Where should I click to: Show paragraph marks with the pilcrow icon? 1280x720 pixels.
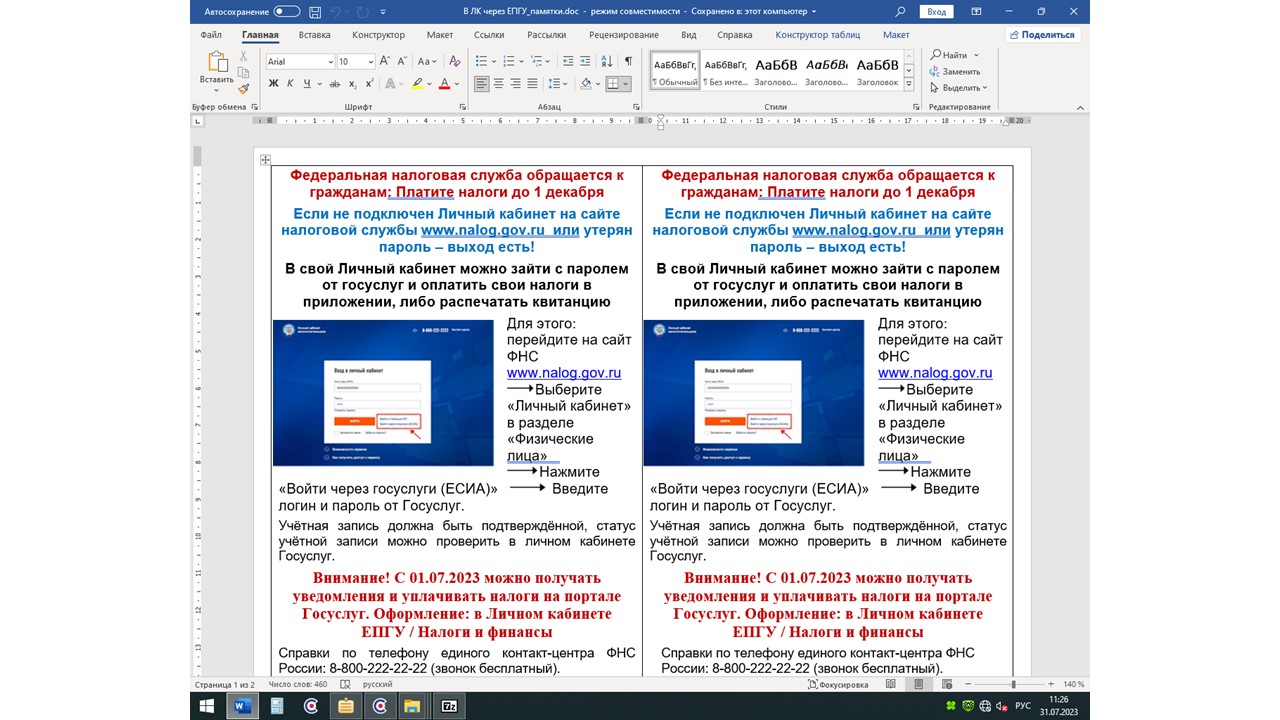(628, 62)
